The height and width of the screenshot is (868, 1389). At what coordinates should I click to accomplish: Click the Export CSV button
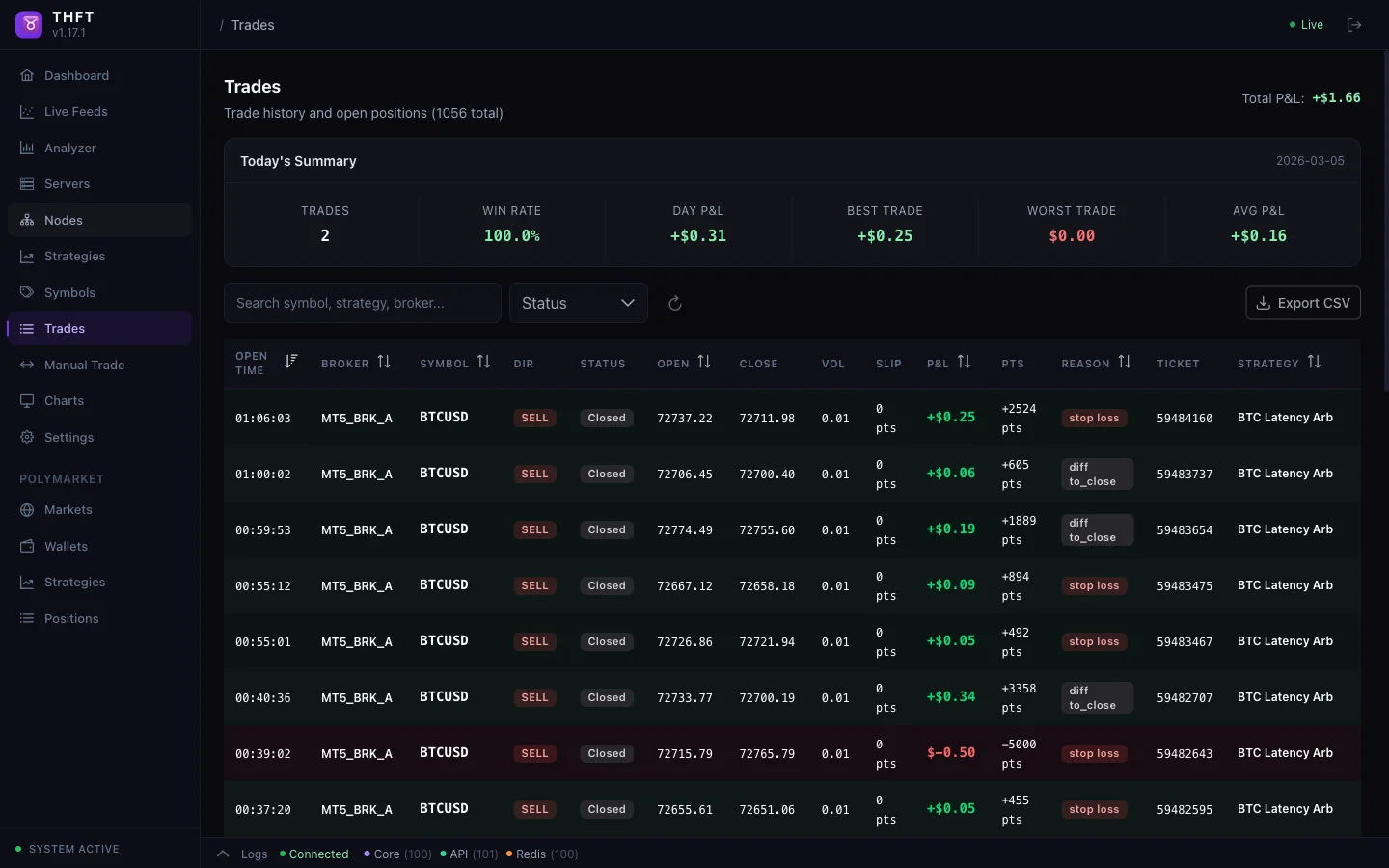(1302, 303)
